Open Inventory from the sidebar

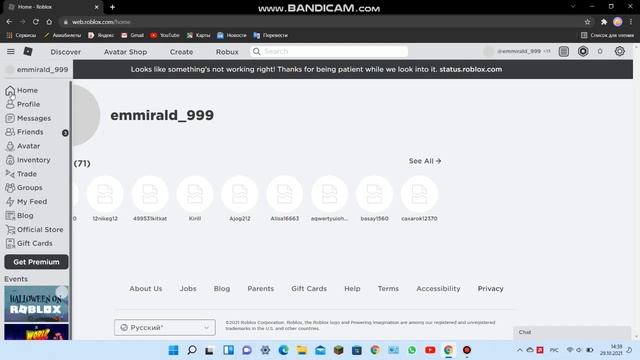tap(28, 160)
